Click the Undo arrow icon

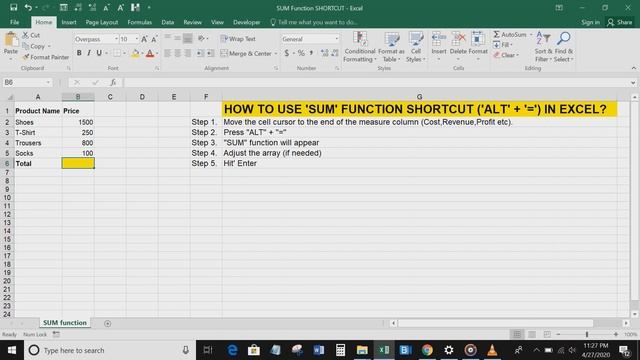tap(28, 7)
